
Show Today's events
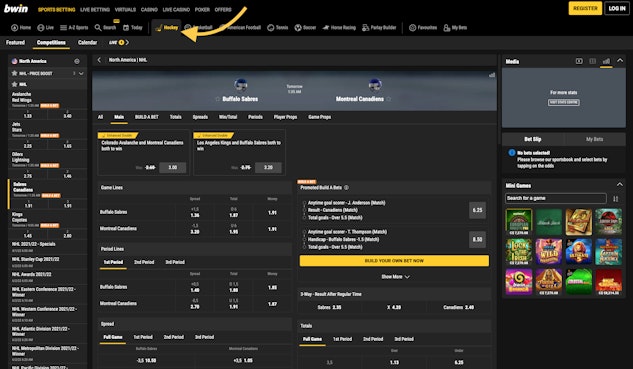pyautogui.click(x=133, y=27)
